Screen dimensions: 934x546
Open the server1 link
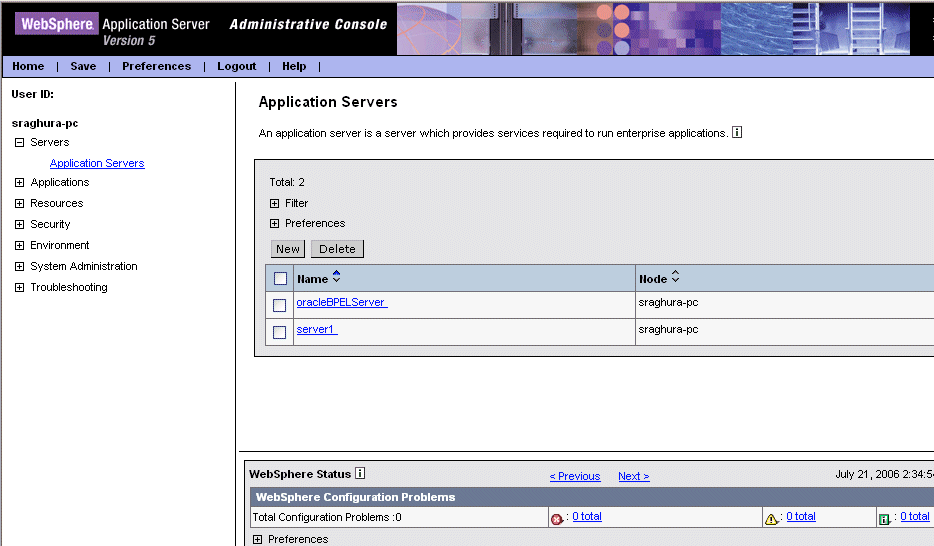pos(317,329)
